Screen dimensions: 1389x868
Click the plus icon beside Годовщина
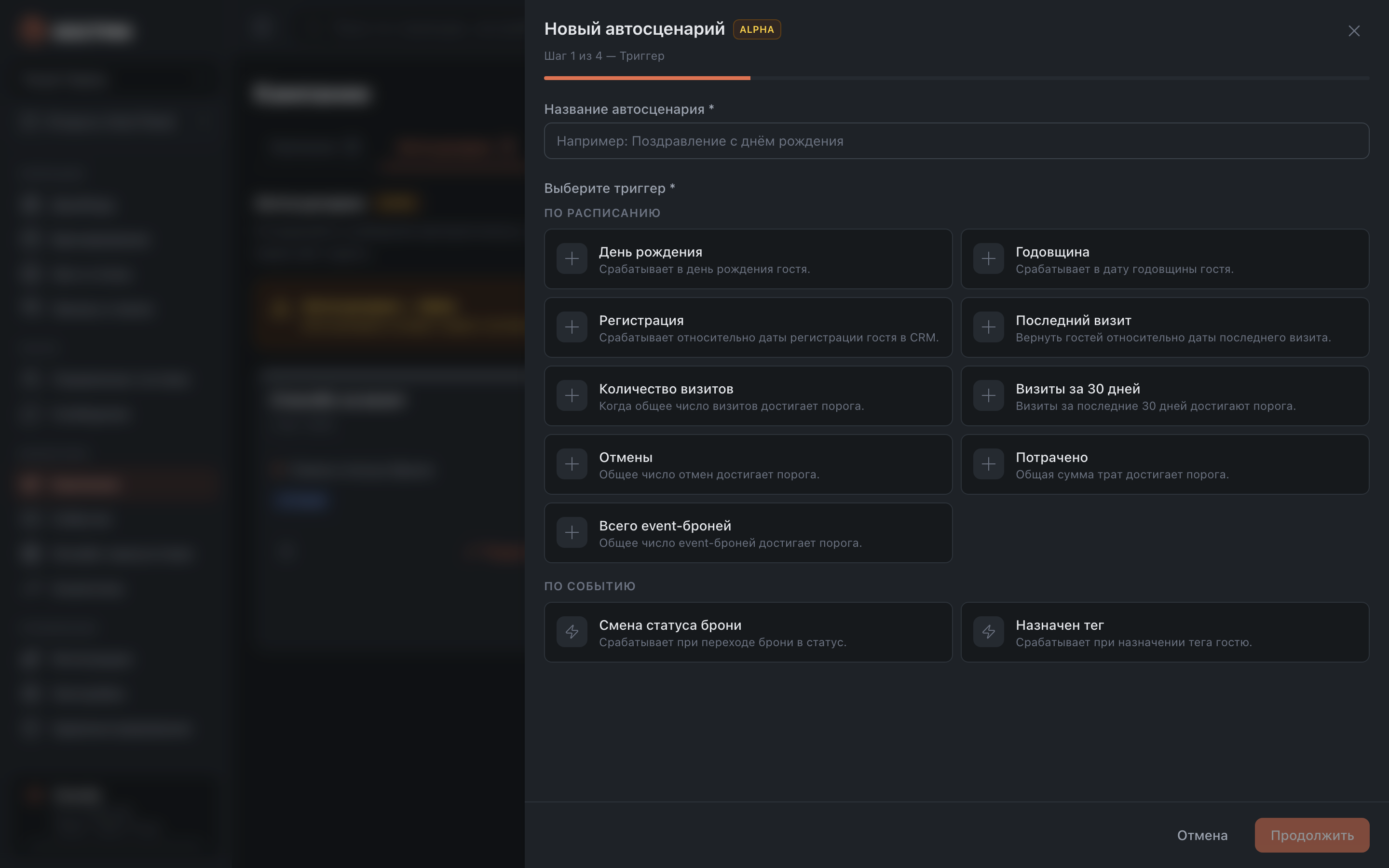[x=988, y=259]
